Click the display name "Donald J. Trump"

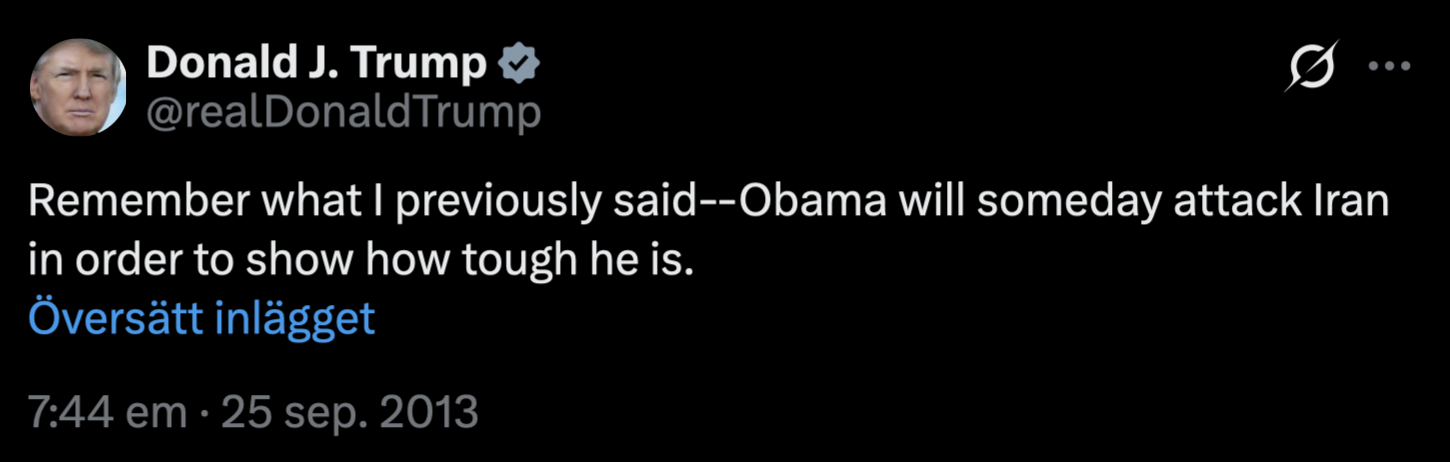tap(317, 65)
